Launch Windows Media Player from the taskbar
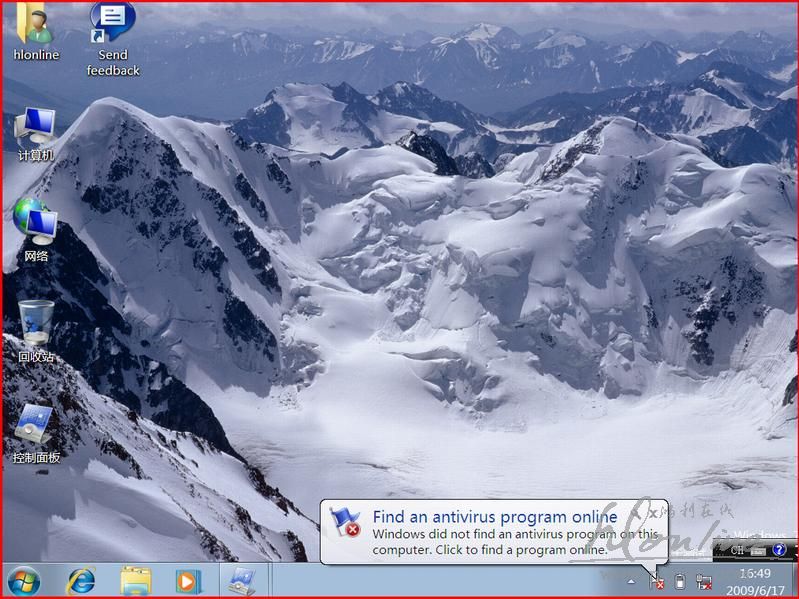The width and height of the screenshot is (799, 599). tap(188, 580)
